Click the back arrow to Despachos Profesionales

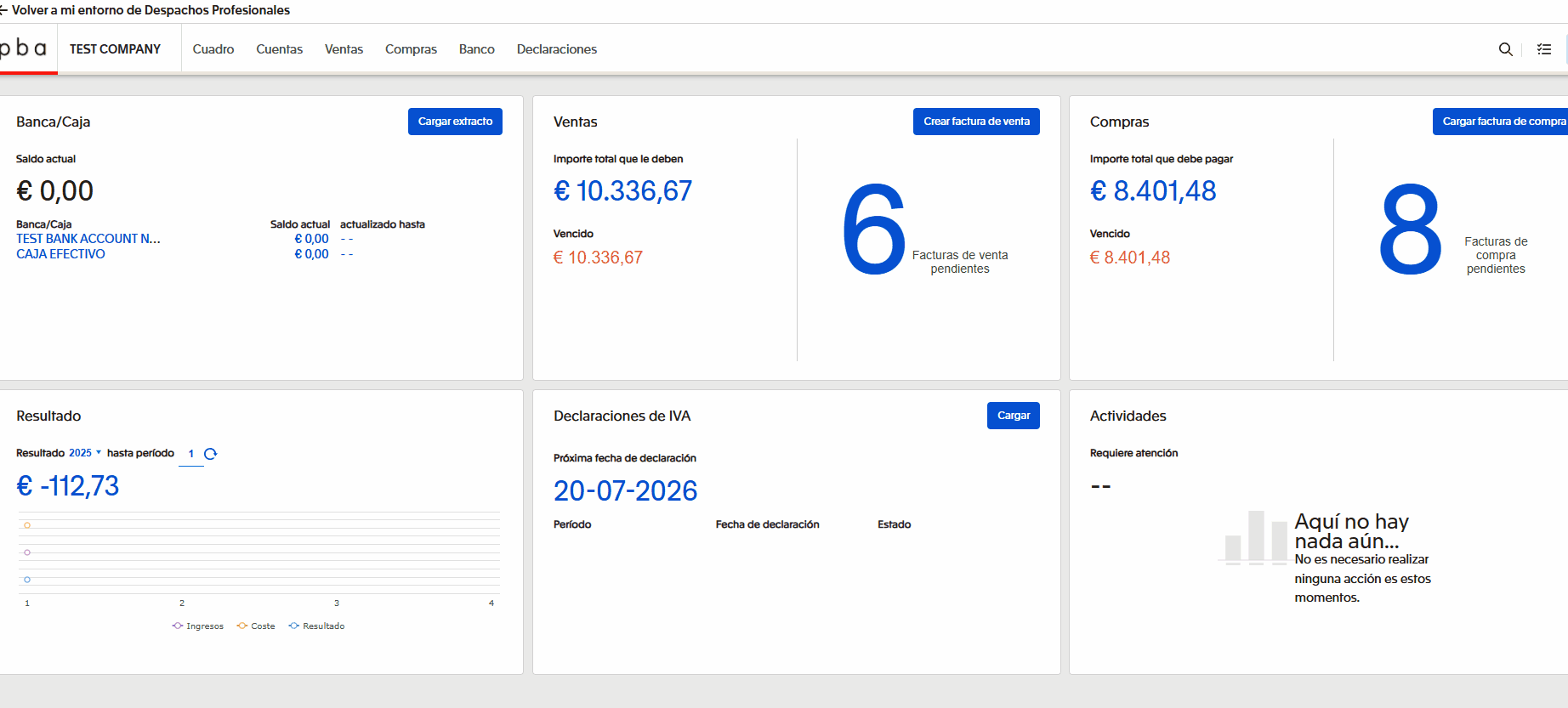[4, 10]
